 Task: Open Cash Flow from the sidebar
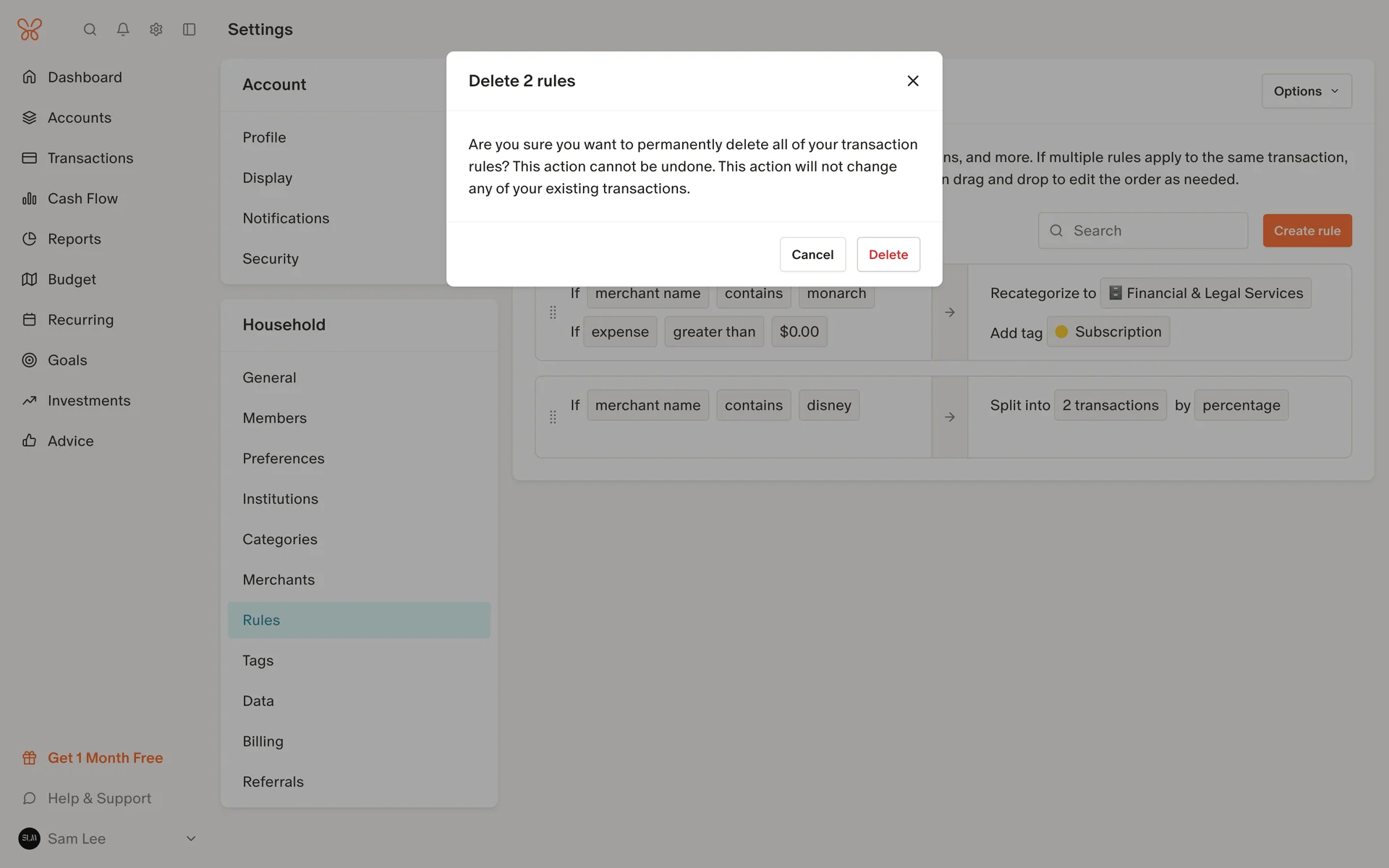82,199
